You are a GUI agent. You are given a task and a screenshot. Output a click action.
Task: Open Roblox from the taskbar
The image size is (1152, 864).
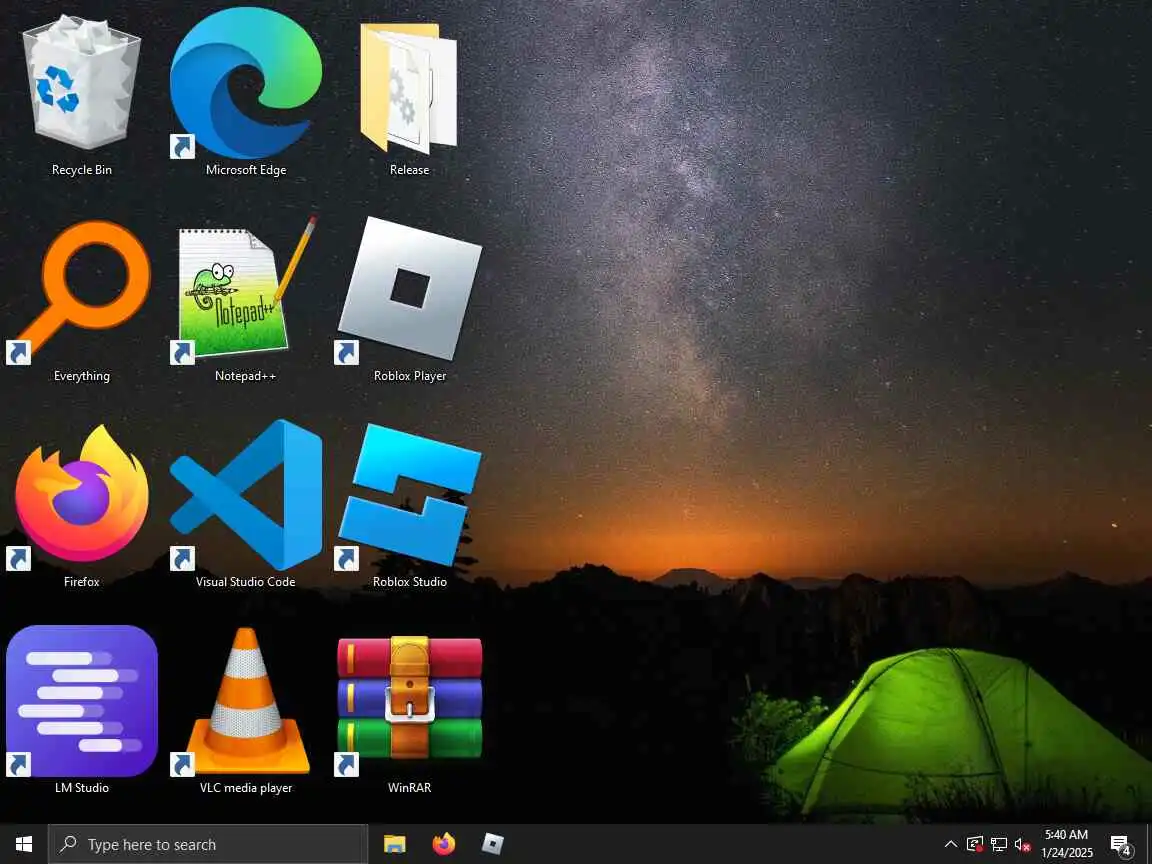point(492,844)
